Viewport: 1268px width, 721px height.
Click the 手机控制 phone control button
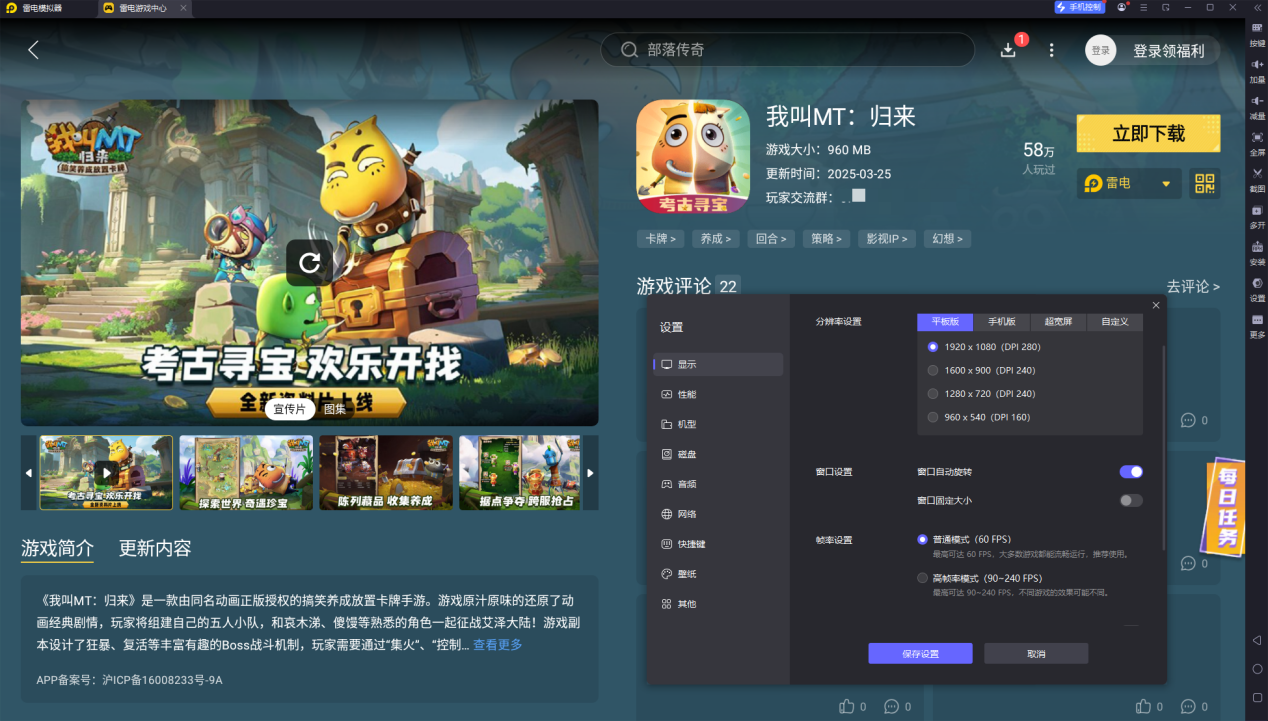coord(1079,7)
